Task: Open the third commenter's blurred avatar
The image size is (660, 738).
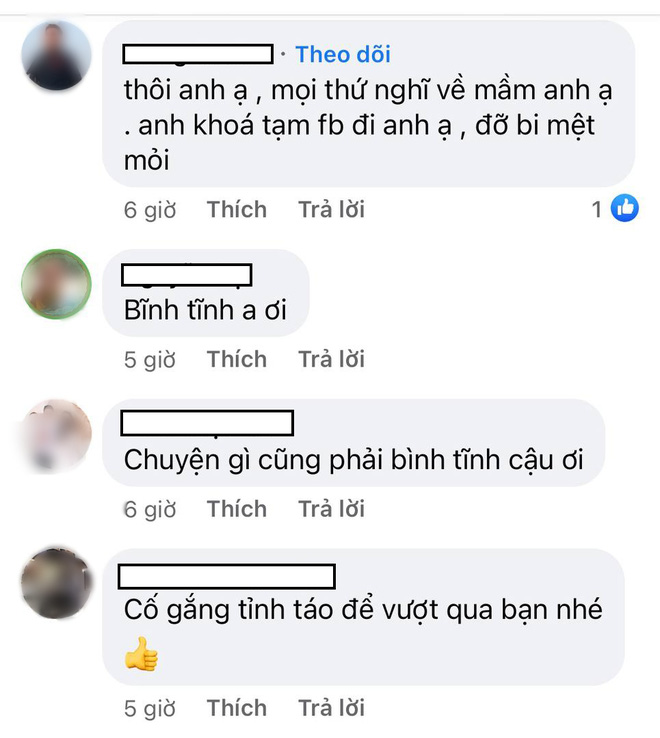Action: (56, 435)
